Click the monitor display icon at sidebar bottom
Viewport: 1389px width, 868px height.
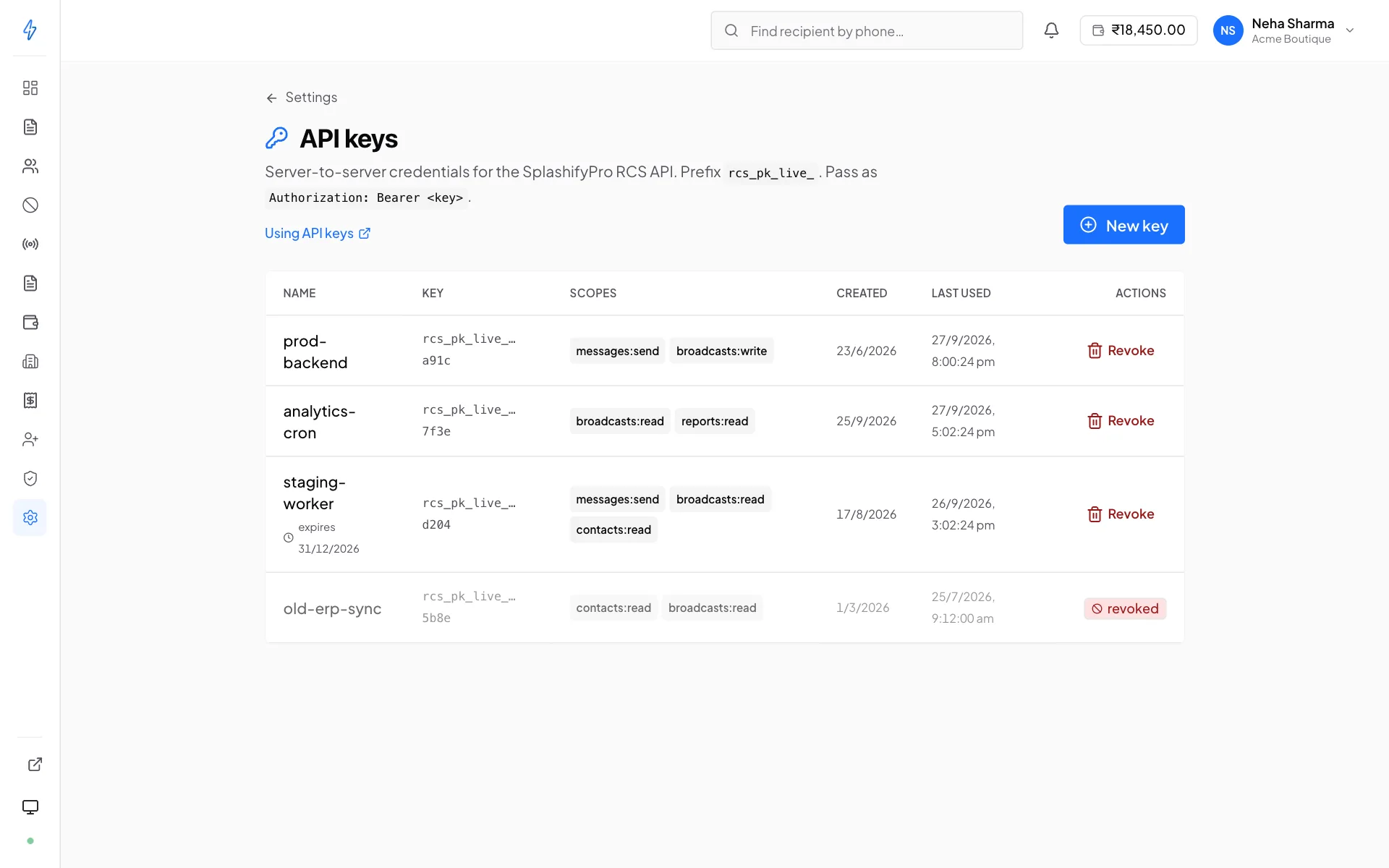pos(30,807)
